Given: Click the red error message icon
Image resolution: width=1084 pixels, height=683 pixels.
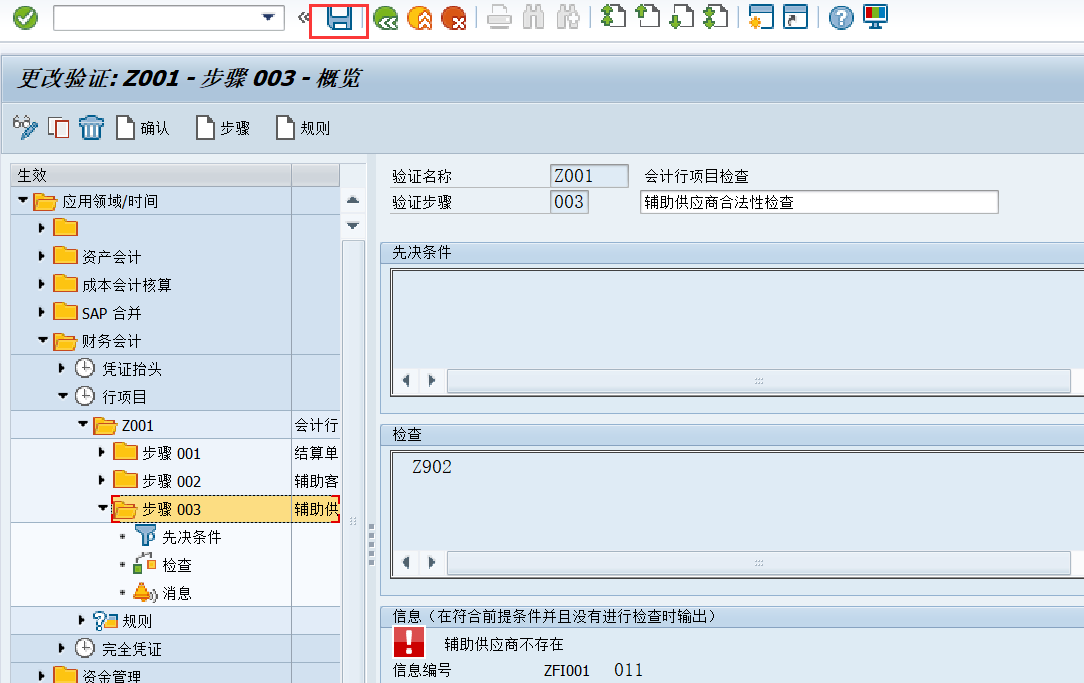Looking at the screenshot, I should tap(410, 642).
